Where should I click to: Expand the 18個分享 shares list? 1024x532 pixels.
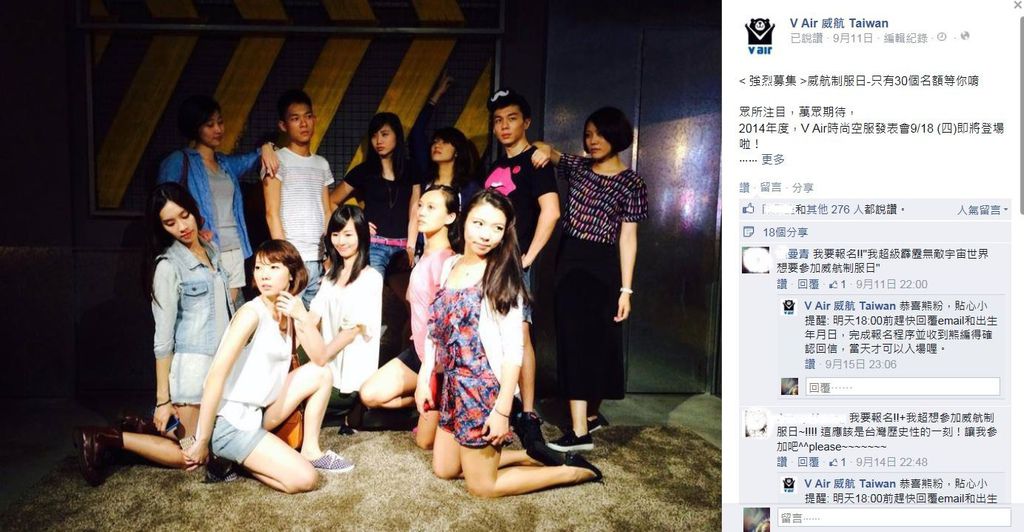785,232
